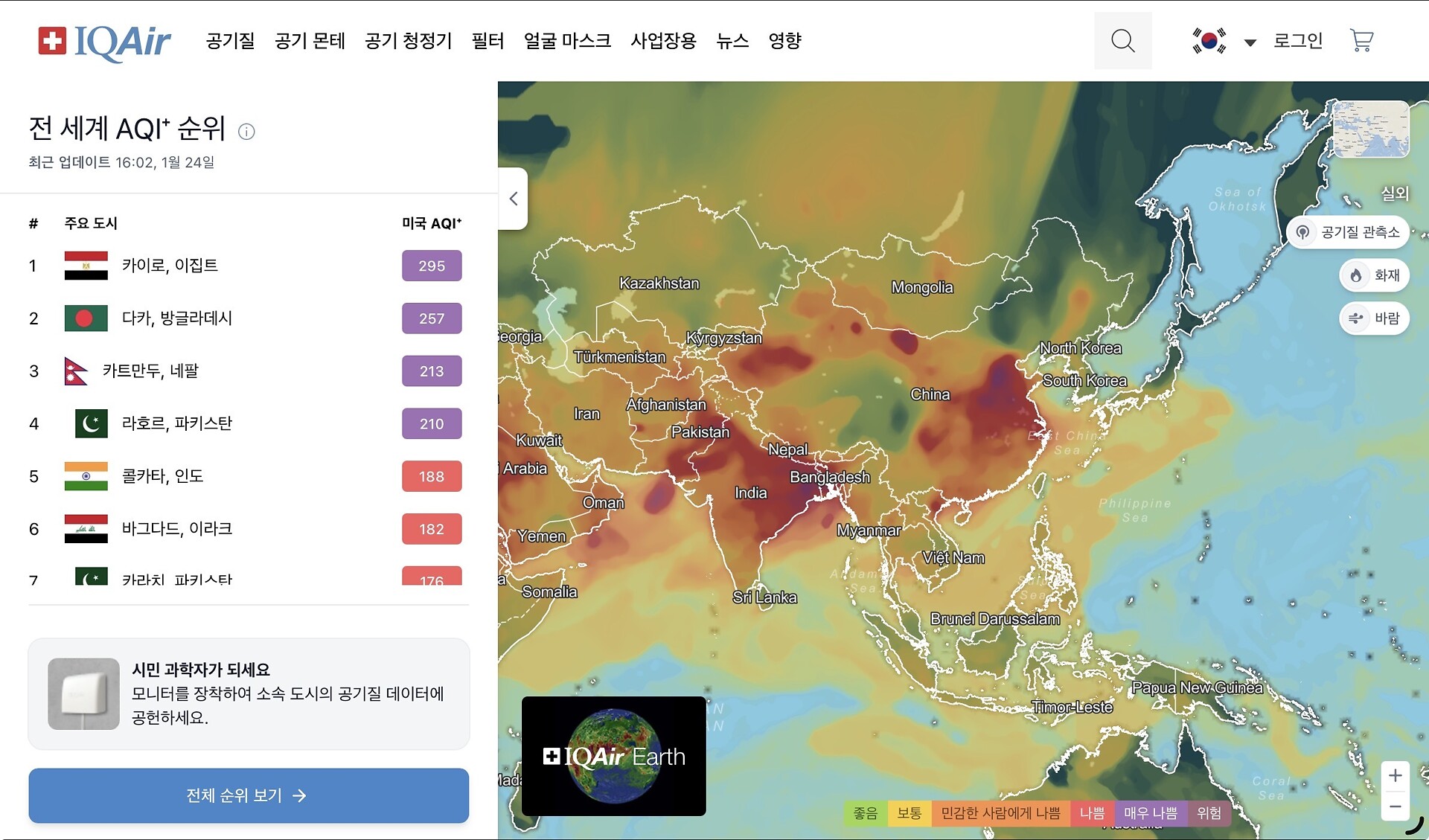Viewport: 1429px width, 840px height.
Task: Click the 로그인 link
Action: (x=1297, y=41)
